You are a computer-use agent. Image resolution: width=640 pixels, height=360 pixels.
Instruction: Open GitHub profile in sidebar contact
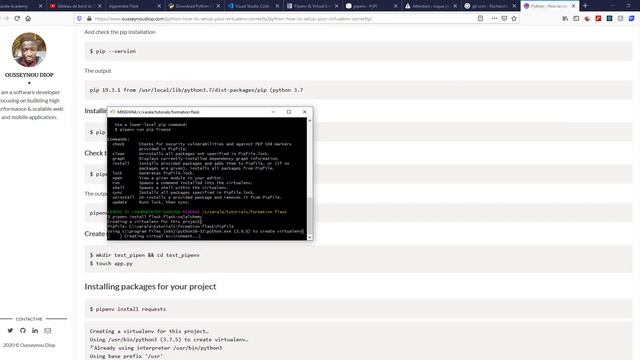click(23, 331)
